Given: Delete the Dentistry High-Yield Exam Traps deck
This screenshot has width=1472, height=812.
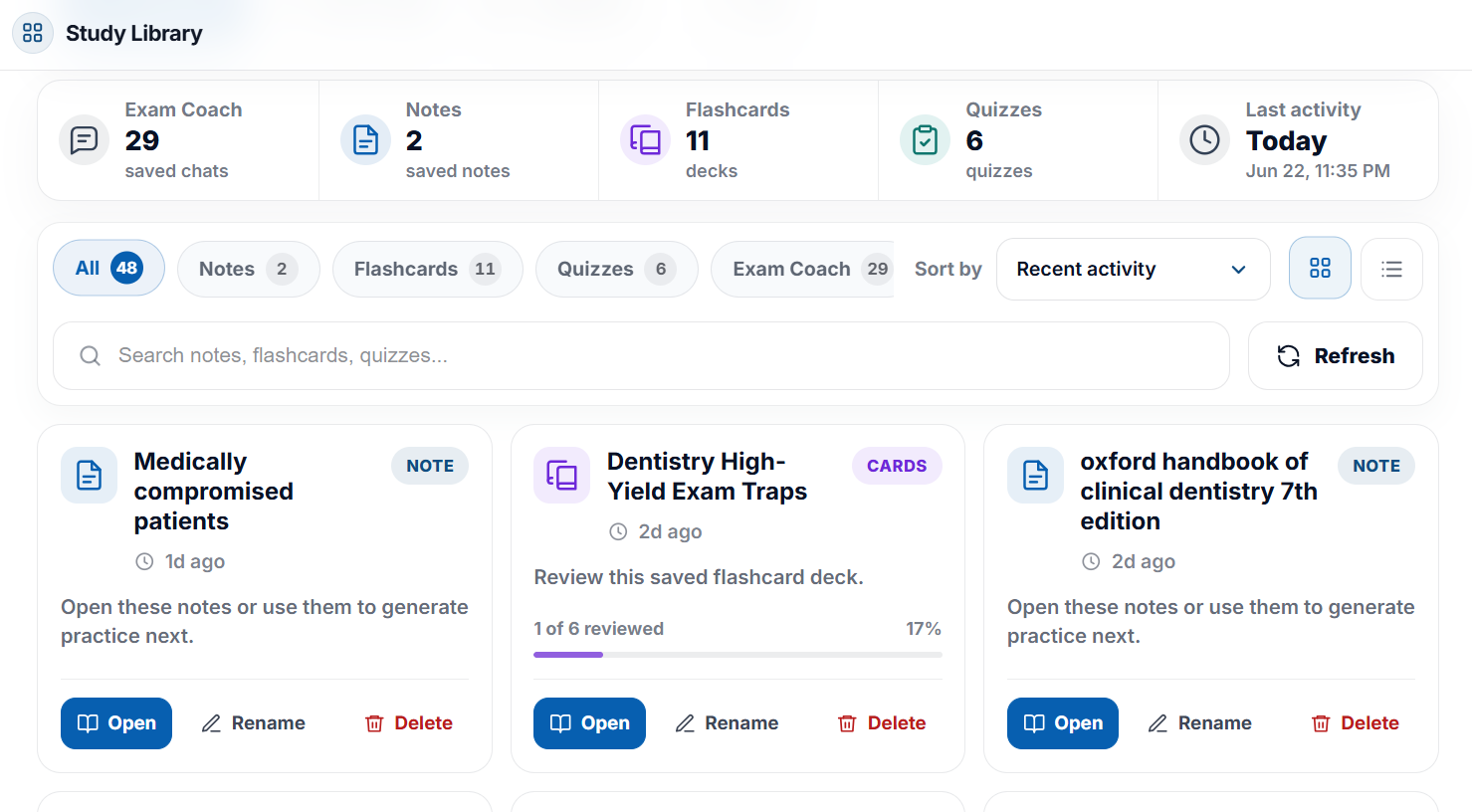Looking at the screenshot, I should (882, 723).
